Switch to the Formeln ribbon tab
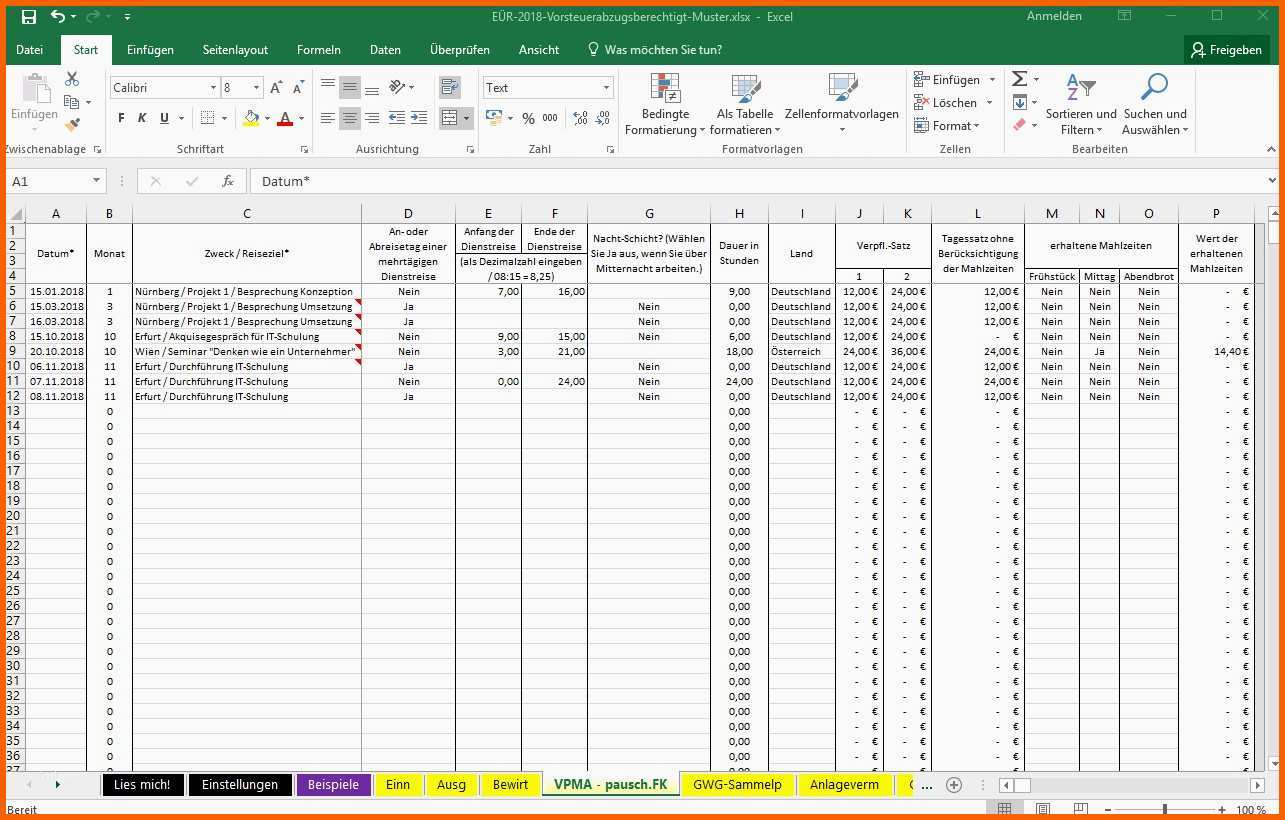The height and width of the screenshot is (820, 1285). (319, 50)
